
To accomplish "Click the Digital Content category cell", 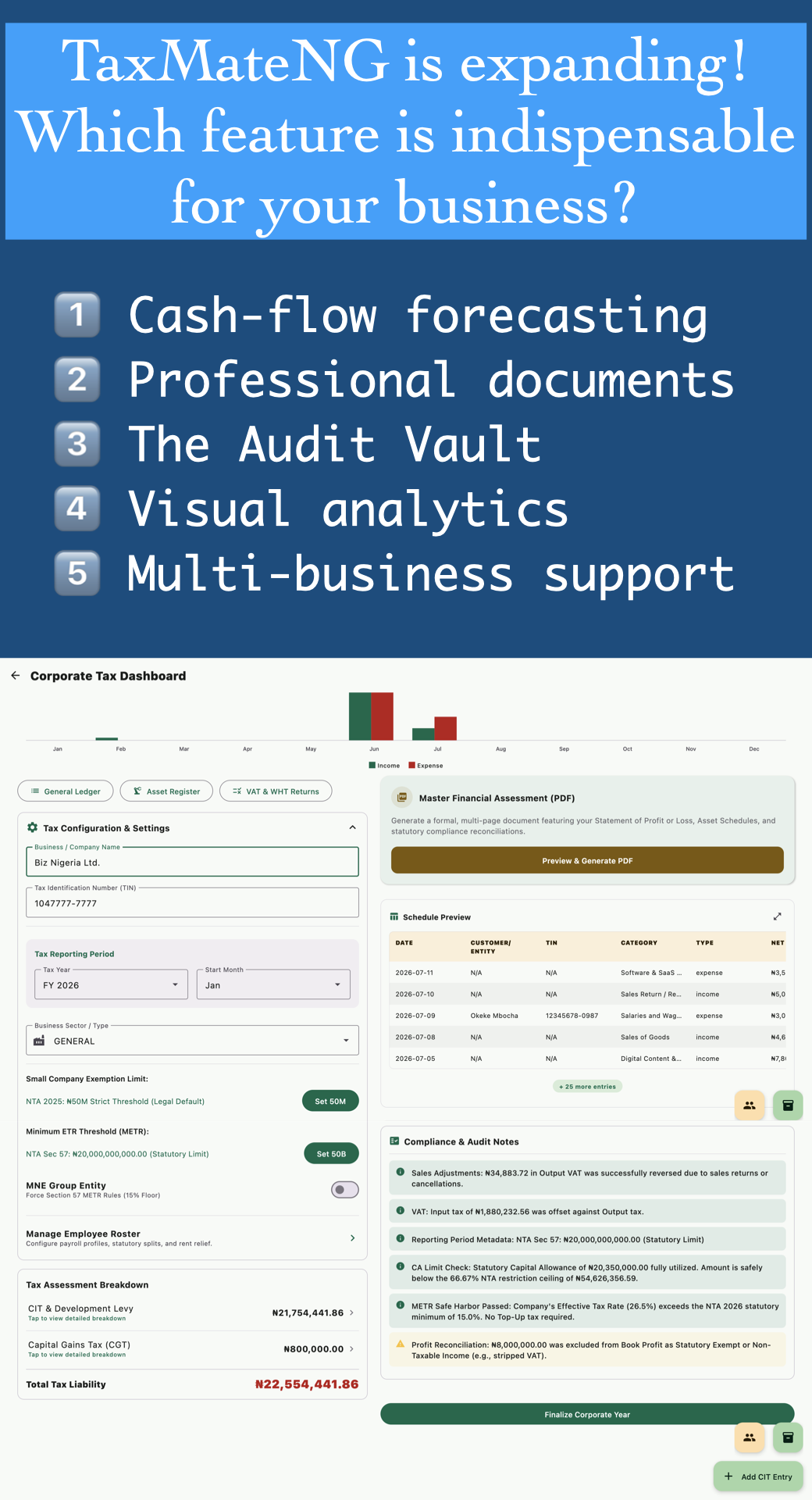I will [651, 1058].
